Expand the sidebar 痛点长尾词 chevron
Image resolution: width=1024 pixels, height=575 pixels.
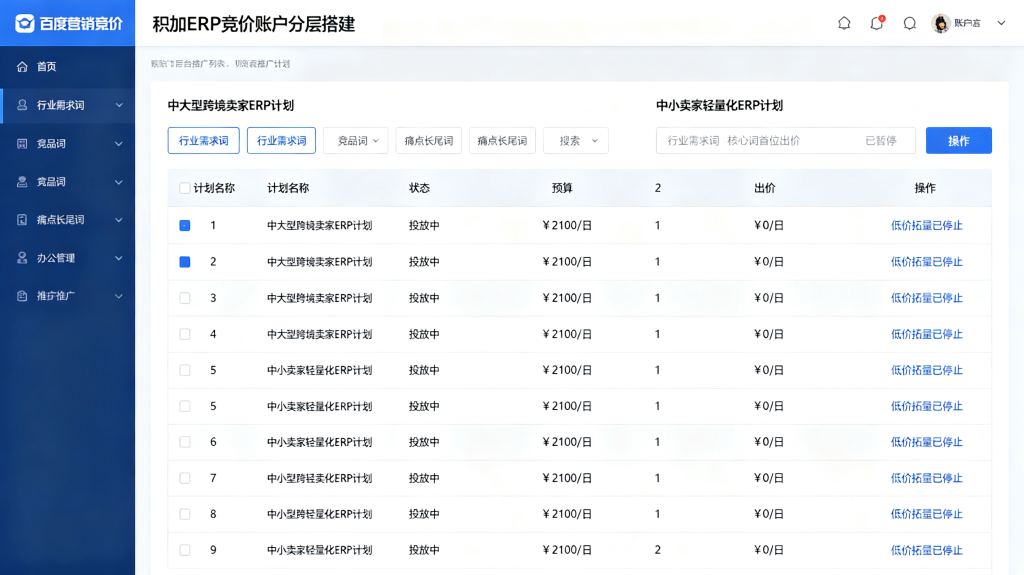[x=119, y=220]
